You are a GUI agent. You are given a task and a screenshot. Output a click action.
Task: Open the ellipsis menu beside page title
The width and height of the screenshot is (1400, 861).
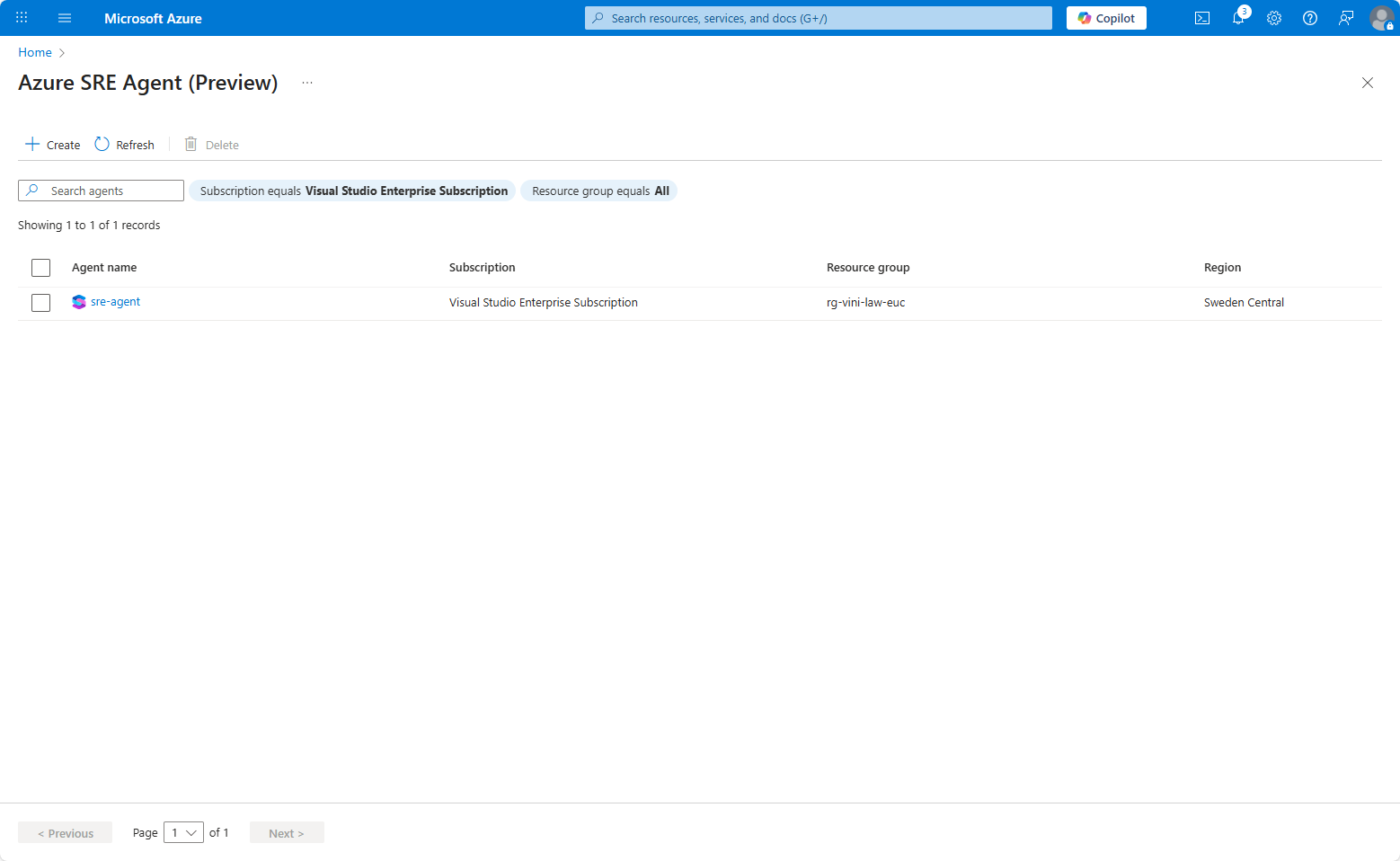[307, 83]
